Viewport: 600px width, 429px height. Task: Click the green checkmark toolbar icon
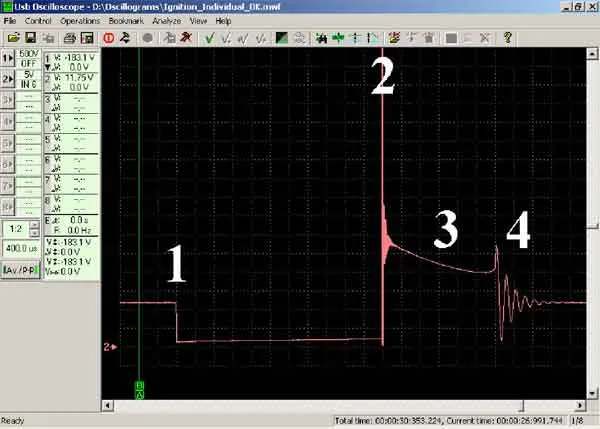(209, 38)
